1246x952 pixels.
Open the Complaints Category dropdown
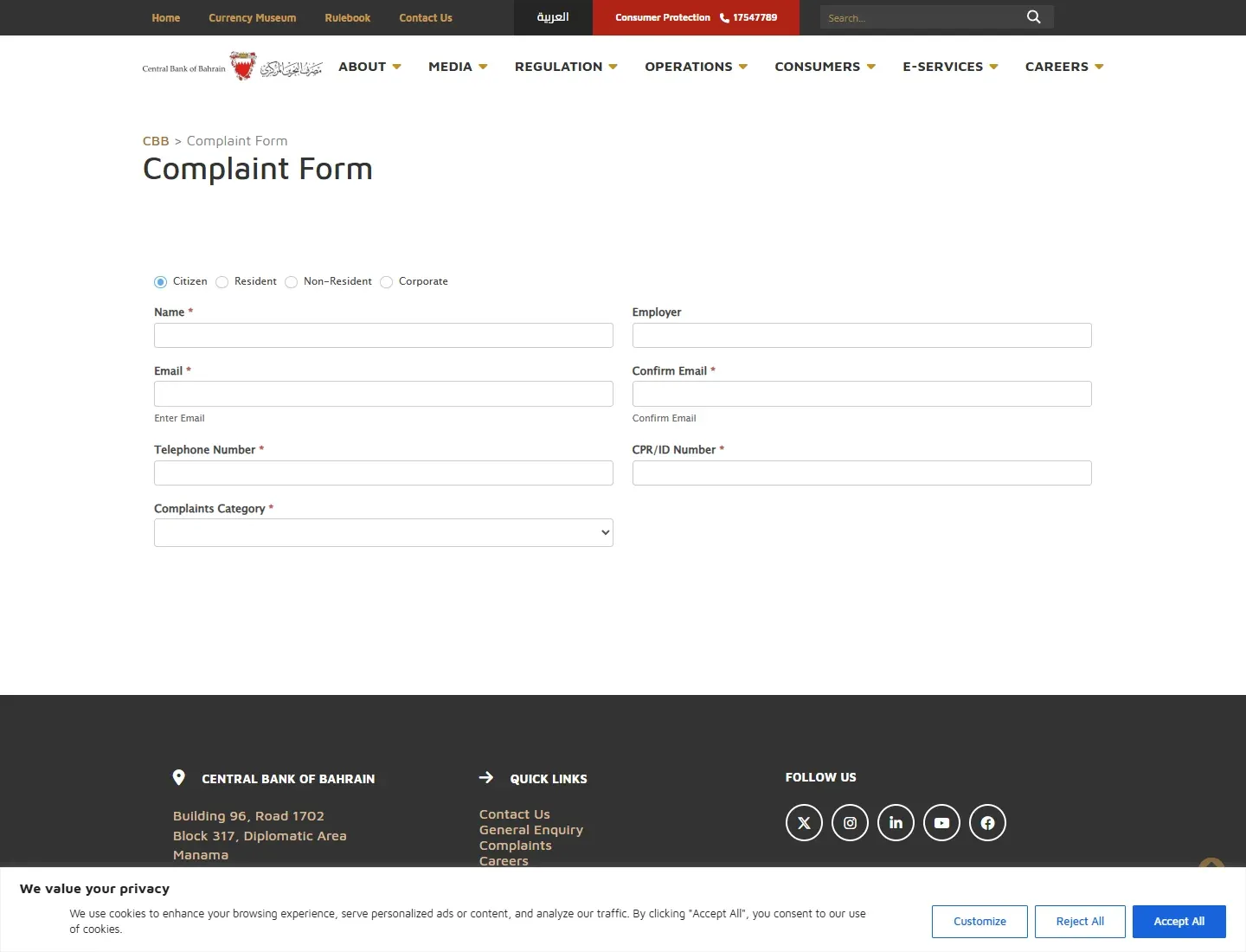[383, 532]
